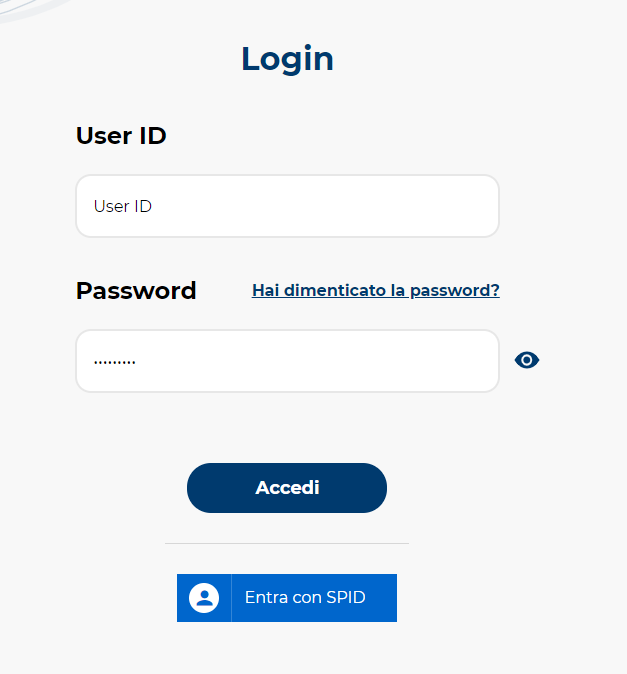Image resolution: width=627 pixels, height=674 pixels.
Task: Toggle password visibility with the eye icon
Action: [x=527, y=361]
